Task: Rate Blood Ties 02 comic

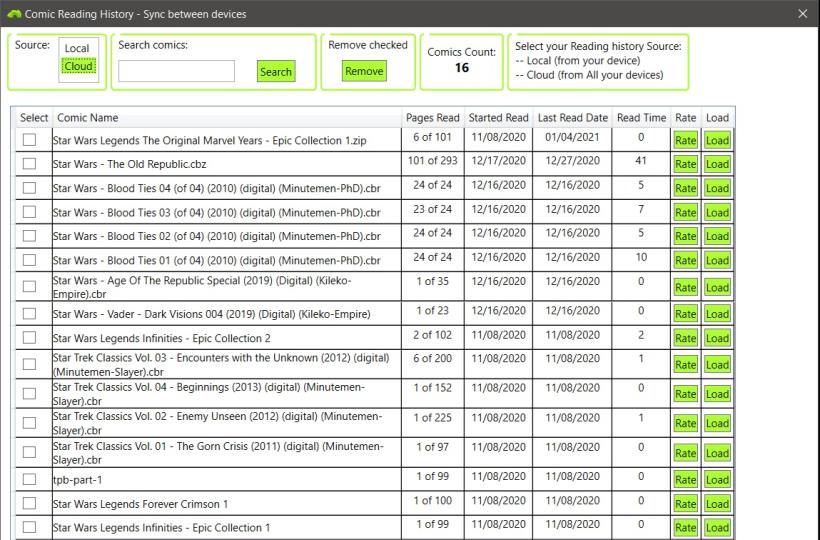Action: (x=685, y=236)
